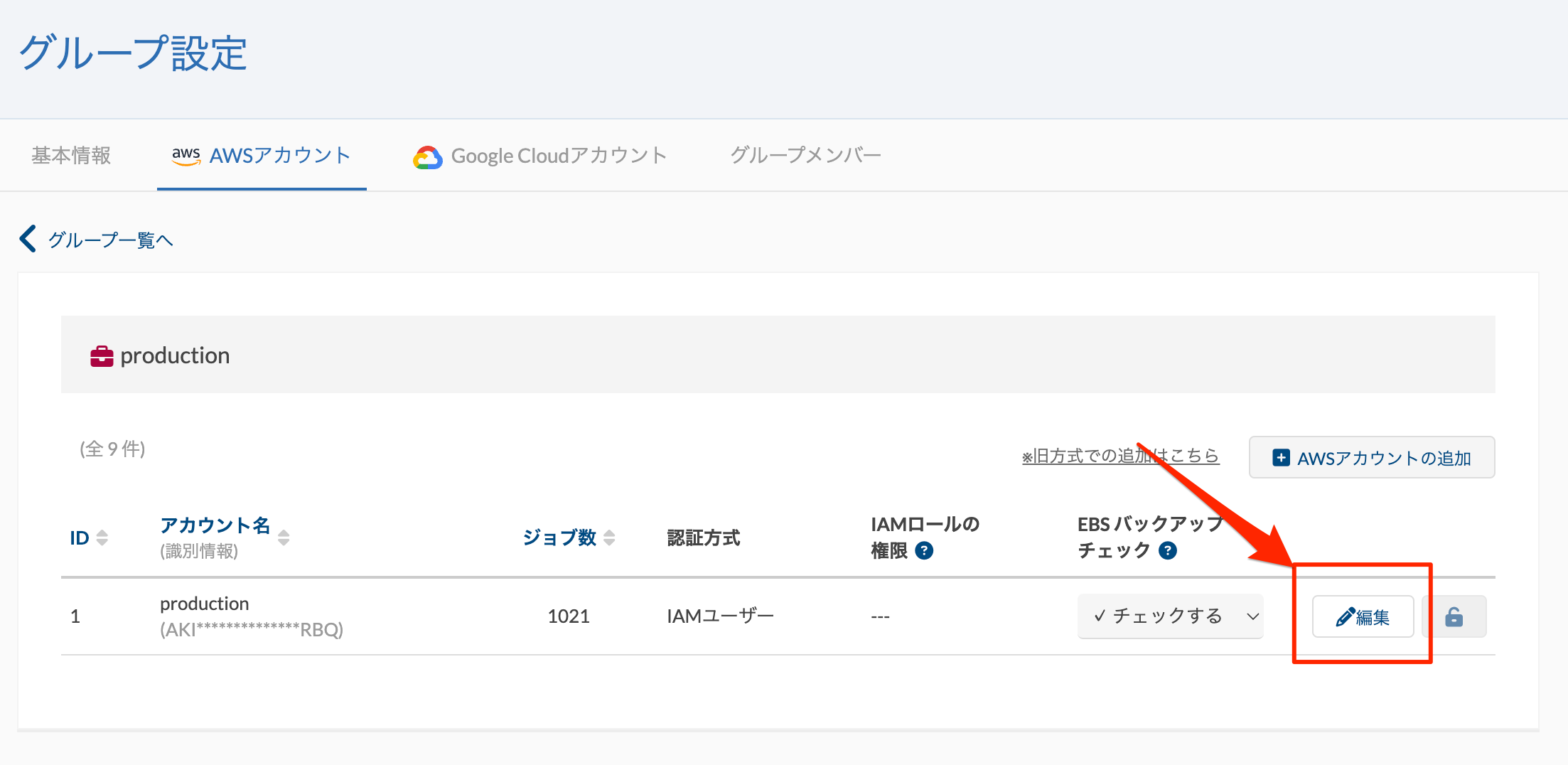
Task: Sort by アカウント名 column arrows
Action: 284,537
